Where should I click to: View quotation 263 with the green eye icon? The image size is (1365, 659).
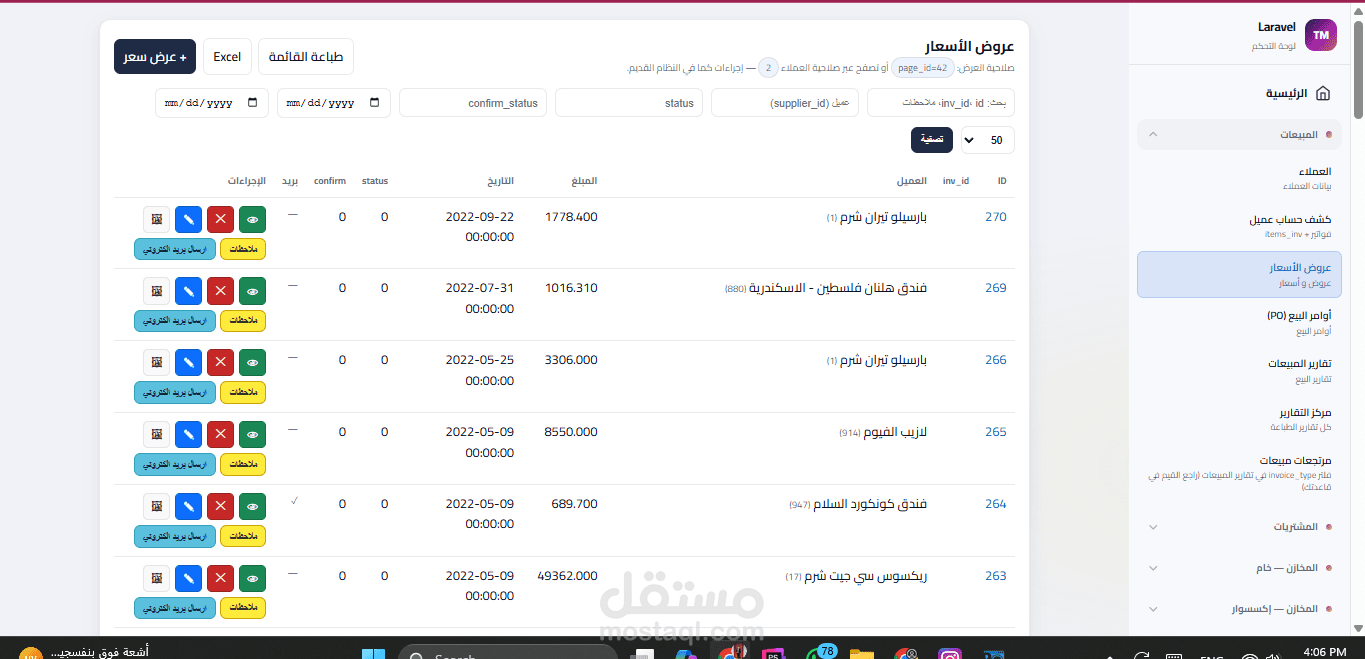pyautogui.click(x=253, y=580)
